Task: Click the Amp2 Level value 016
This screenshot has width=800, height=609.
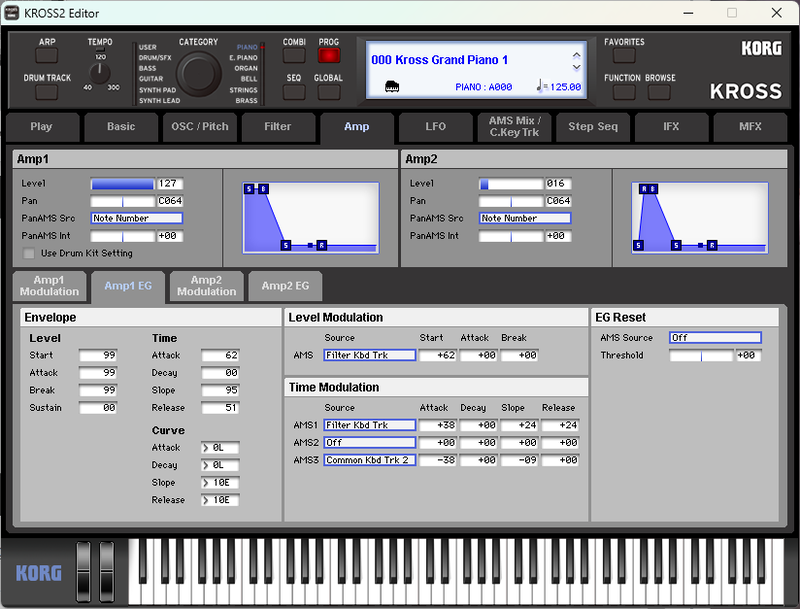Action: pyautogui.click(x=558, y=184)
